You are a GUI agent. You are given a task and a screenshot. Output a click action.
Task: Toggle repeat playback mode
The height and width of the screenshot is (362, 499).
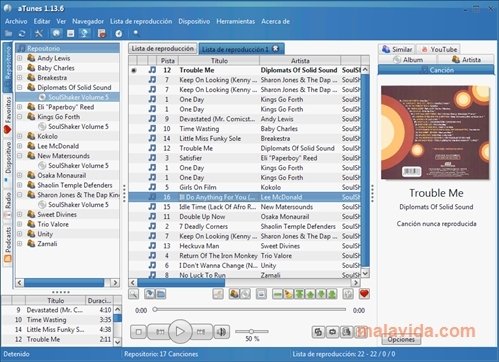pyautogui.click(x=332, y=332)
